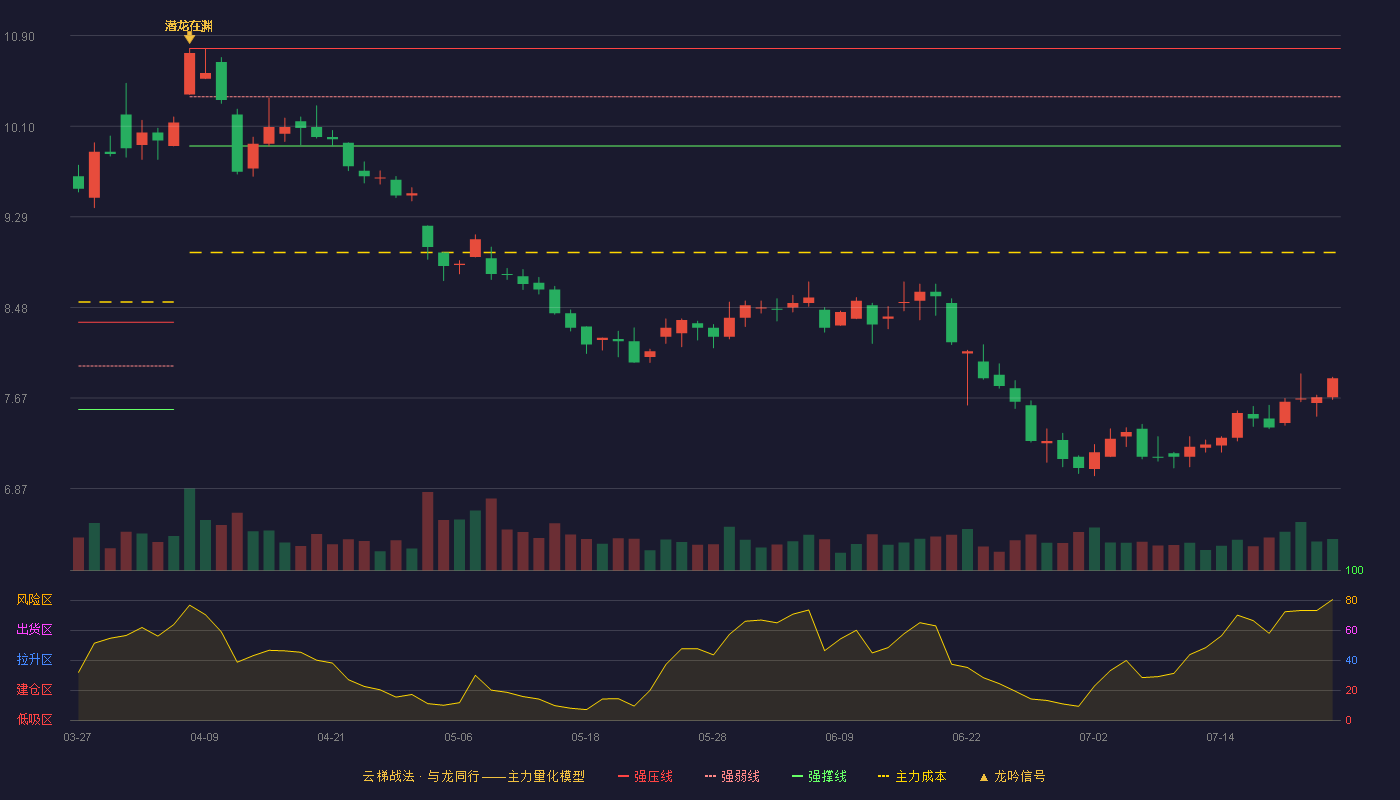Viewport: 1400px width, 800px height.
Task: Click the long solid red pressure line
Action: coord(765,48)
